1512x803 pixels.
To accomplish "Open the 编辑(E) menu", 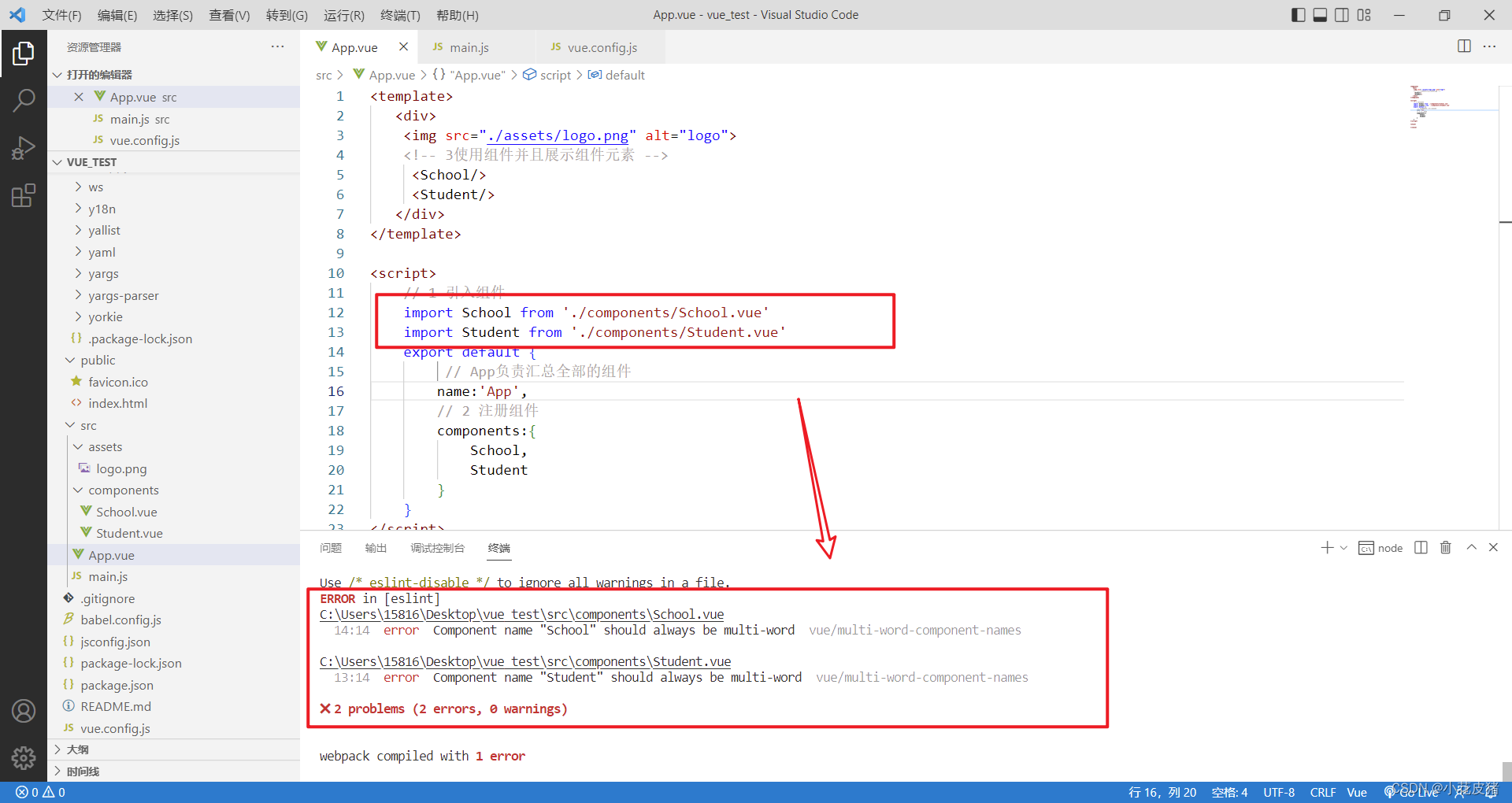I will [x=117, y=15].
